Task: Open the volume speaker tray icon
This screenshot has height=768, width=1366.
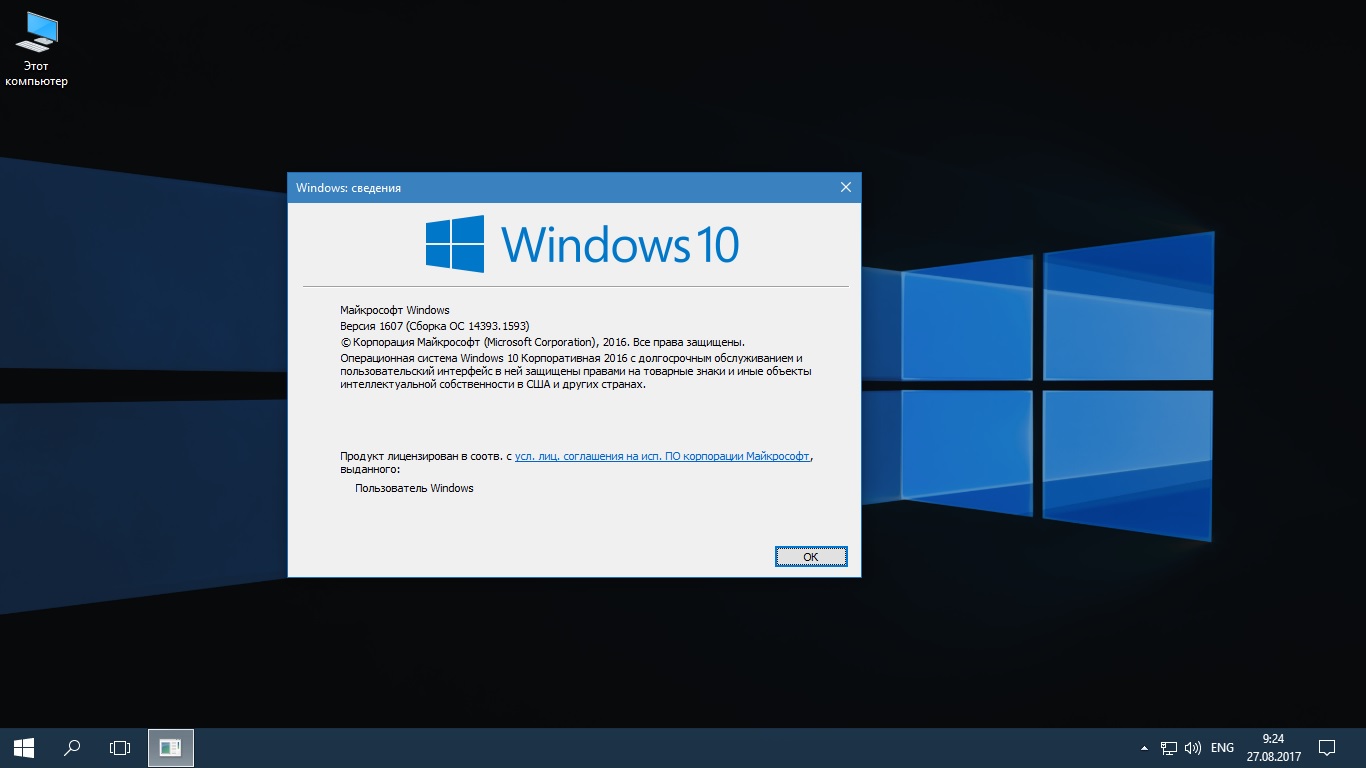Action: pos(1192,748)
